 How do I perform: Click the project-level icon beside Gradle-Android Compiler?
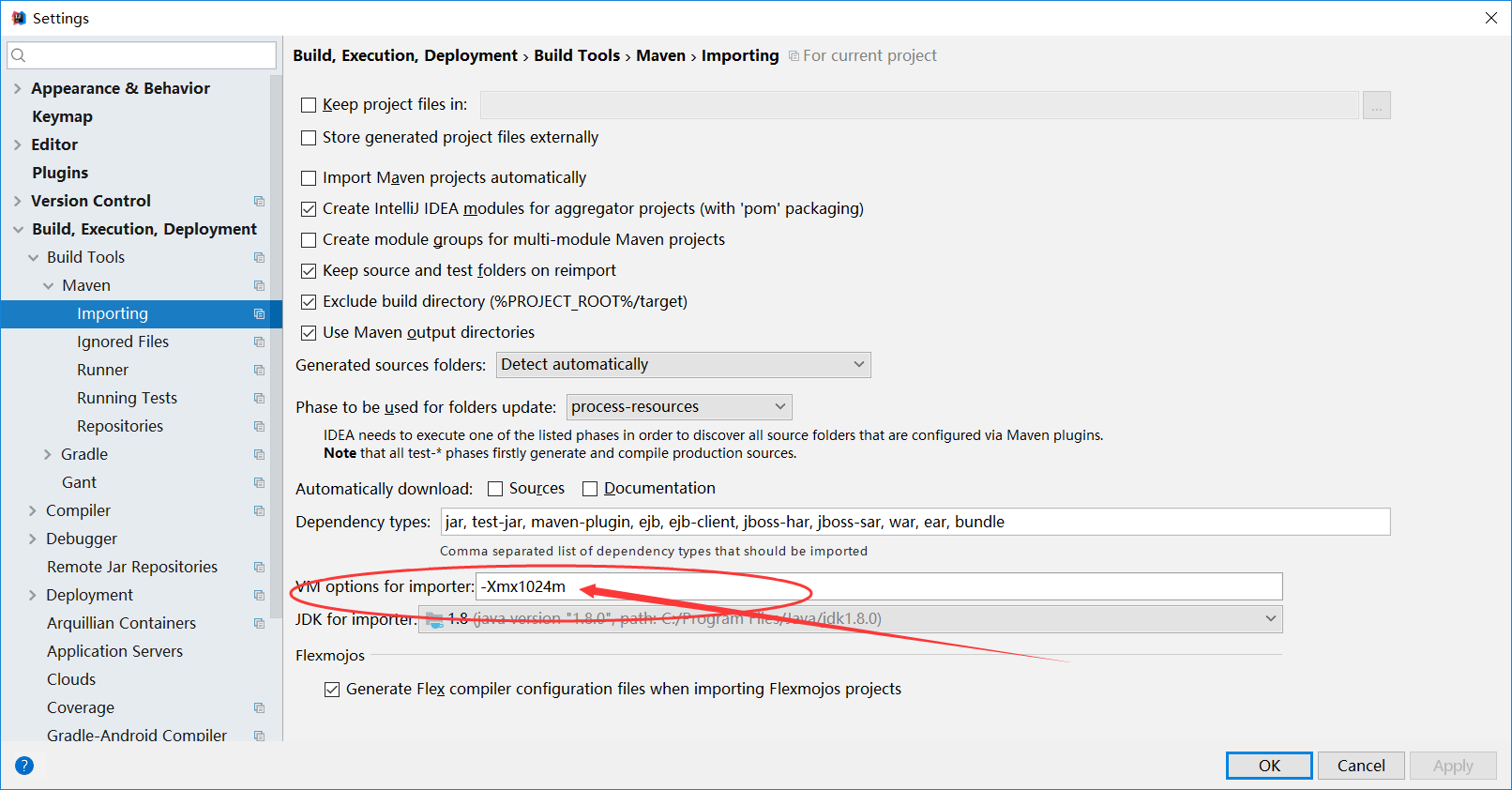pos(259,736)
